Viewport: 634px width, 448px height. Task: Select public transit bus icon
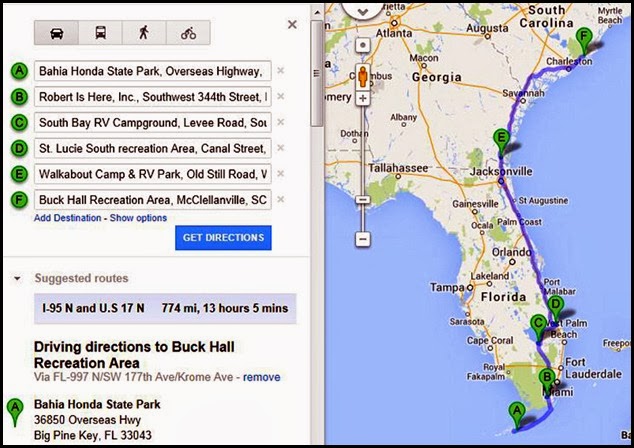101,33
